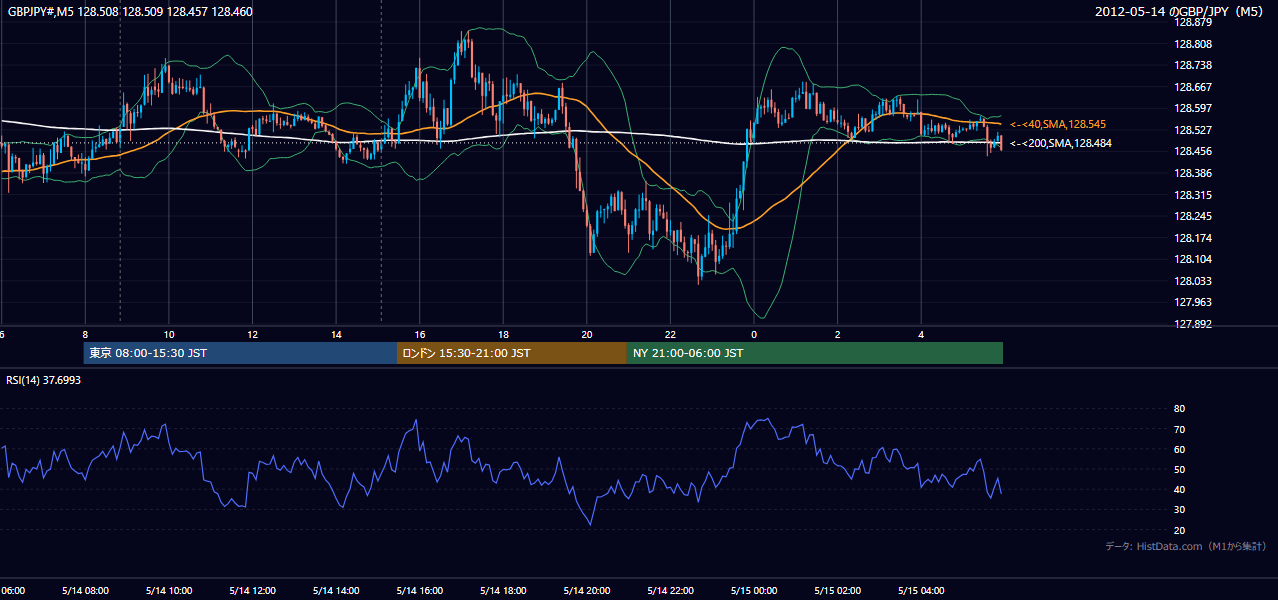Click the 5/15 00:00 date axis label

pyautogui.click(x=754, y=590)
